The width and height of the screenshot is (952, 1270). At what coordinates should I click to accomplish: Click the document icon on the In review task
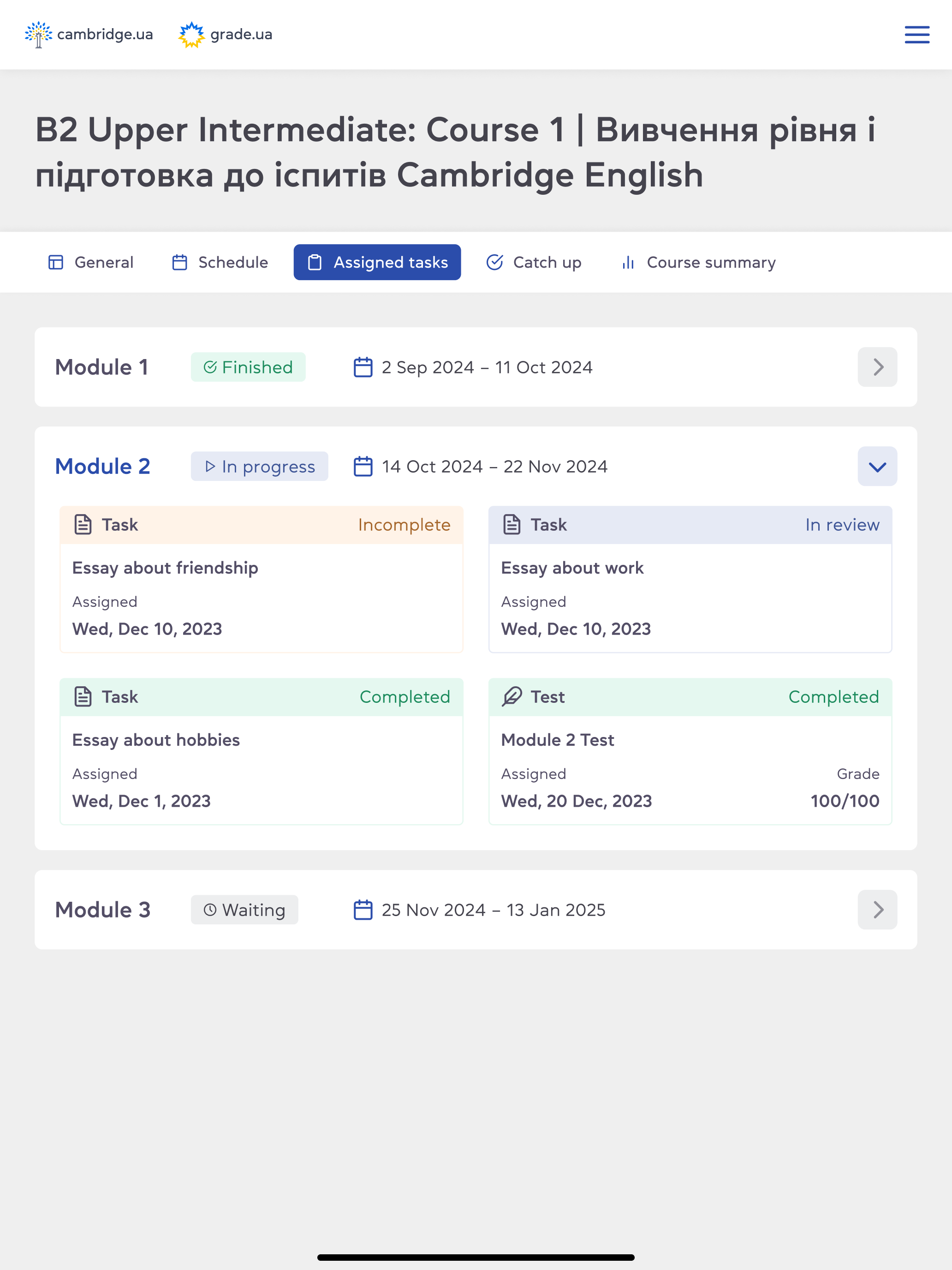pos(512,525)
